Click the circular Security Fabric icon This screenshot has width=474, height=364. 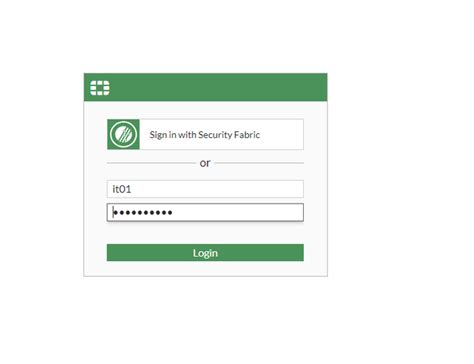(123, 134)
